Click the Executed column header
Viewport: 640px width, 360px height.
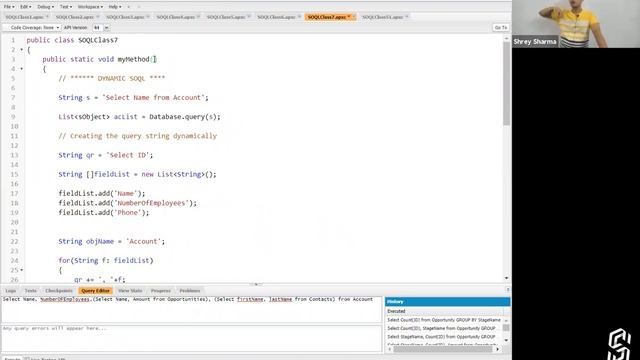(x=445, y=311)
